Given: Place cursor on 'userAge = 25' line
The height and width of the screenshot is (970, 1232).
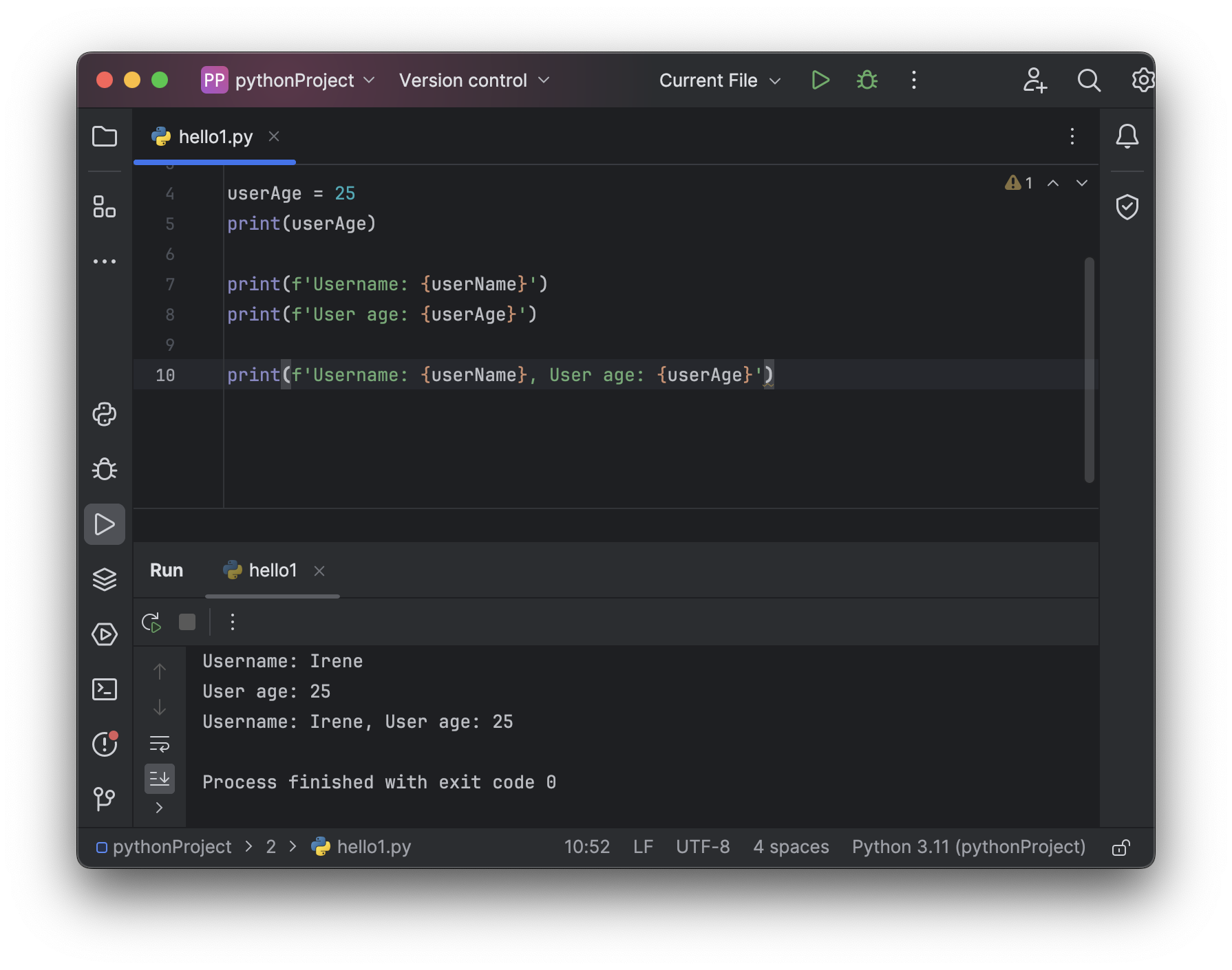Looking at the screenshot, I should pos(291,193).
